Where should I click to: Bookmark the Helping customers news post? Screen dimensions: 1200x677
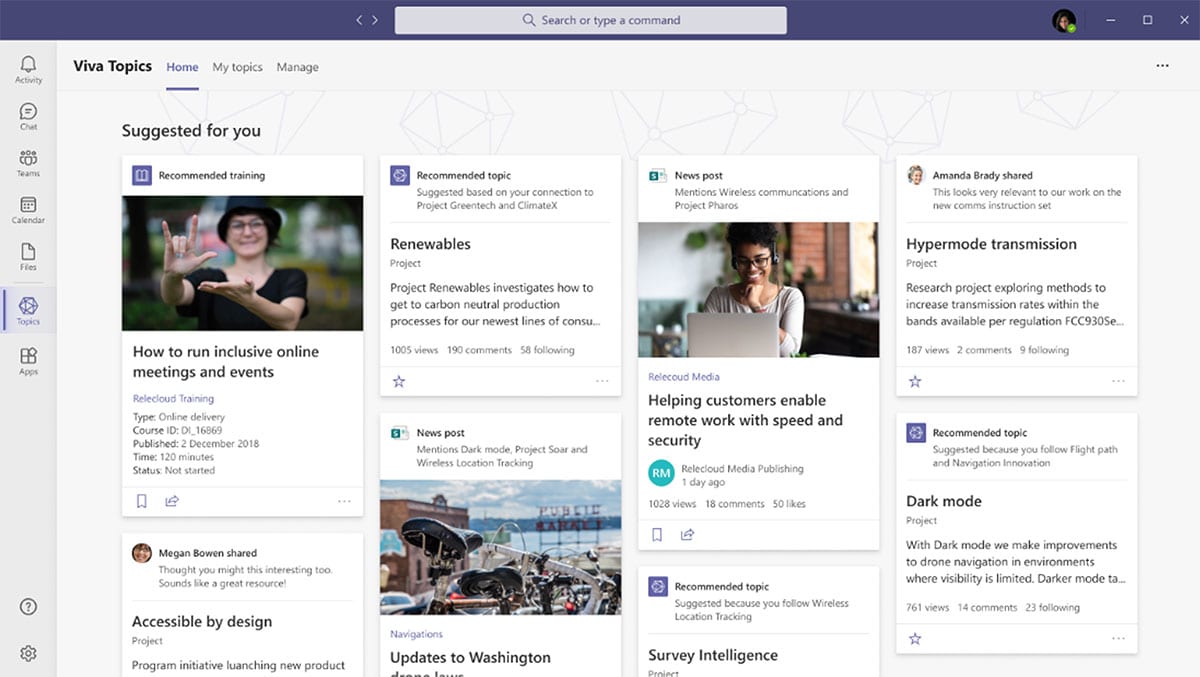(657, 534)
